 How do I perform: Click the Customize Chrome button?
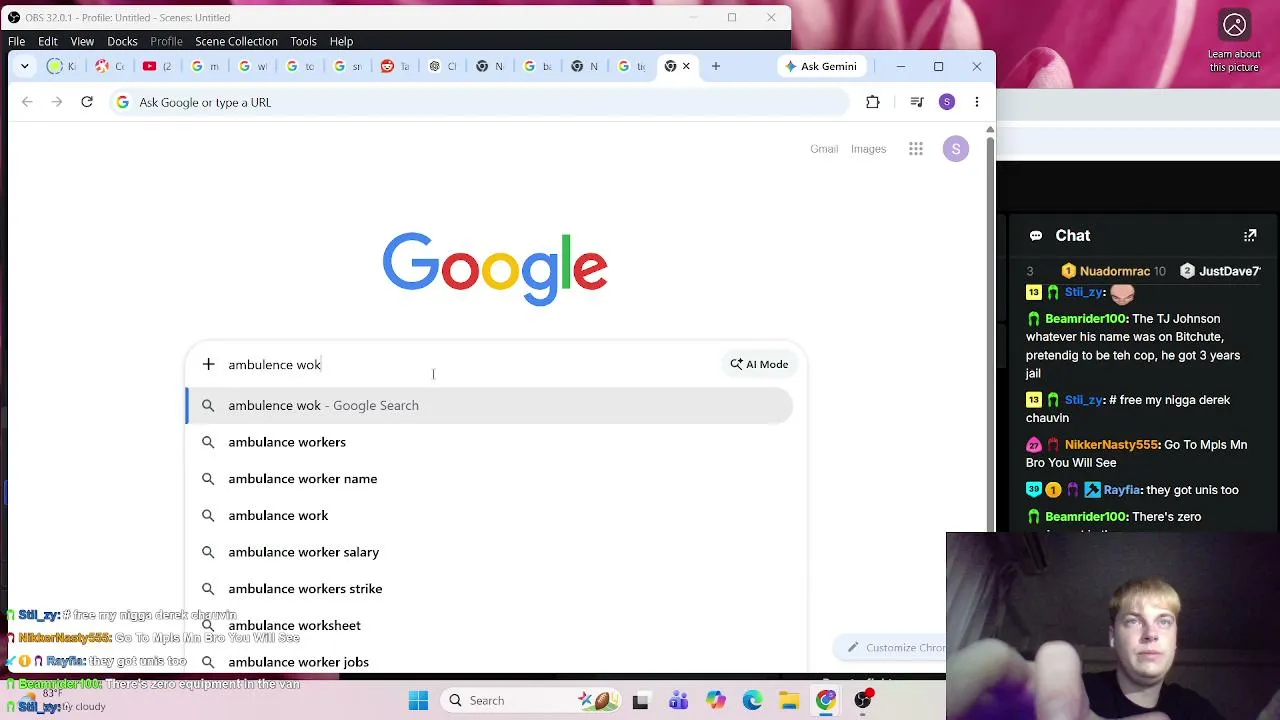[x=892, y=647]
